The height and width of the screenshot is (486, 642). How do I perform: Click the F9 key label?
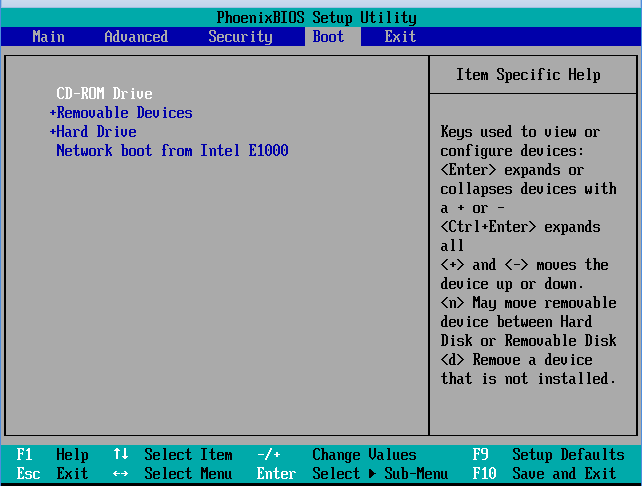pos(480,454)
